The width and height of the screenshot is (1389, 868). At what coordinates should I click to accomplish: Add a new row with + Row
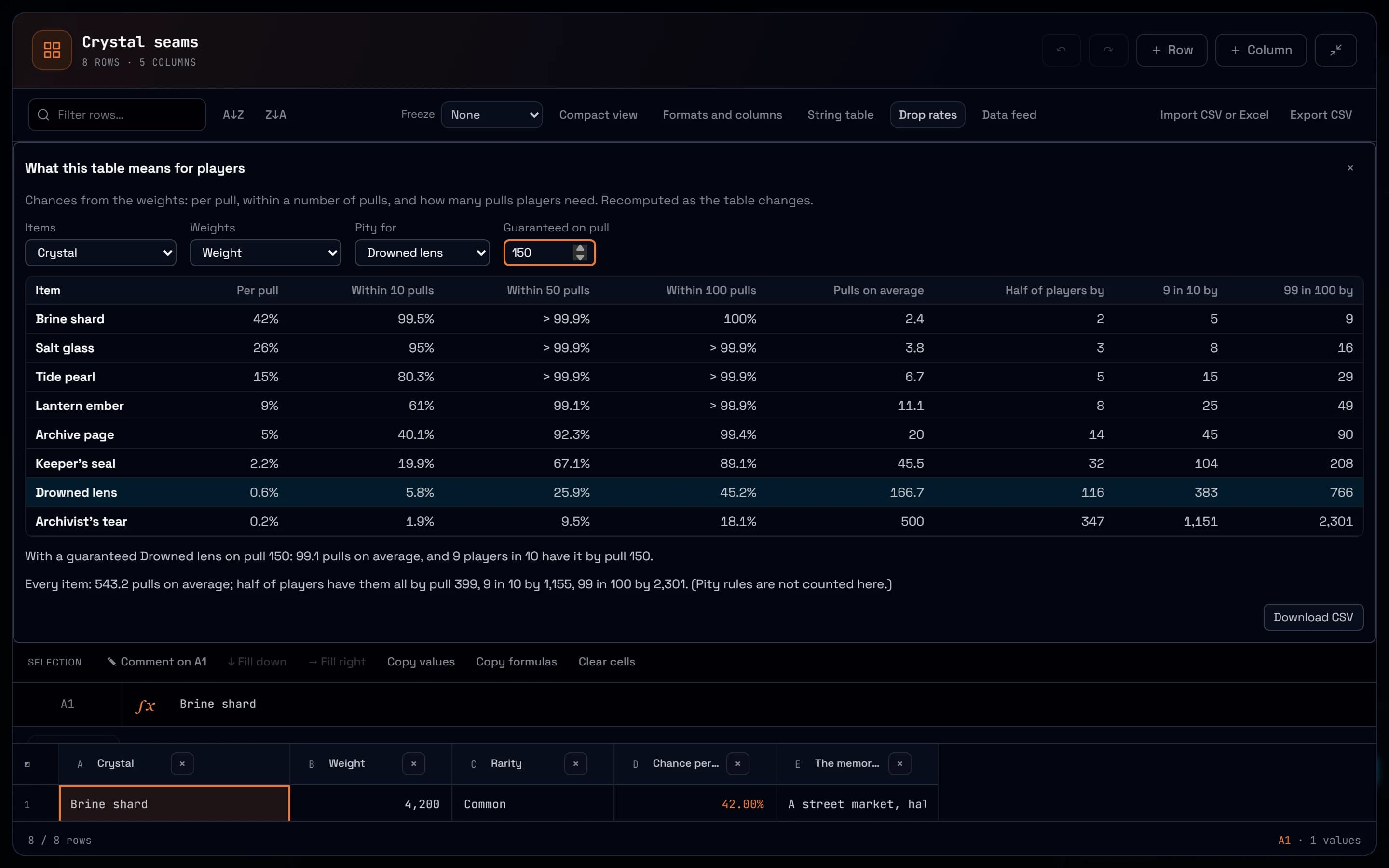1171,50
